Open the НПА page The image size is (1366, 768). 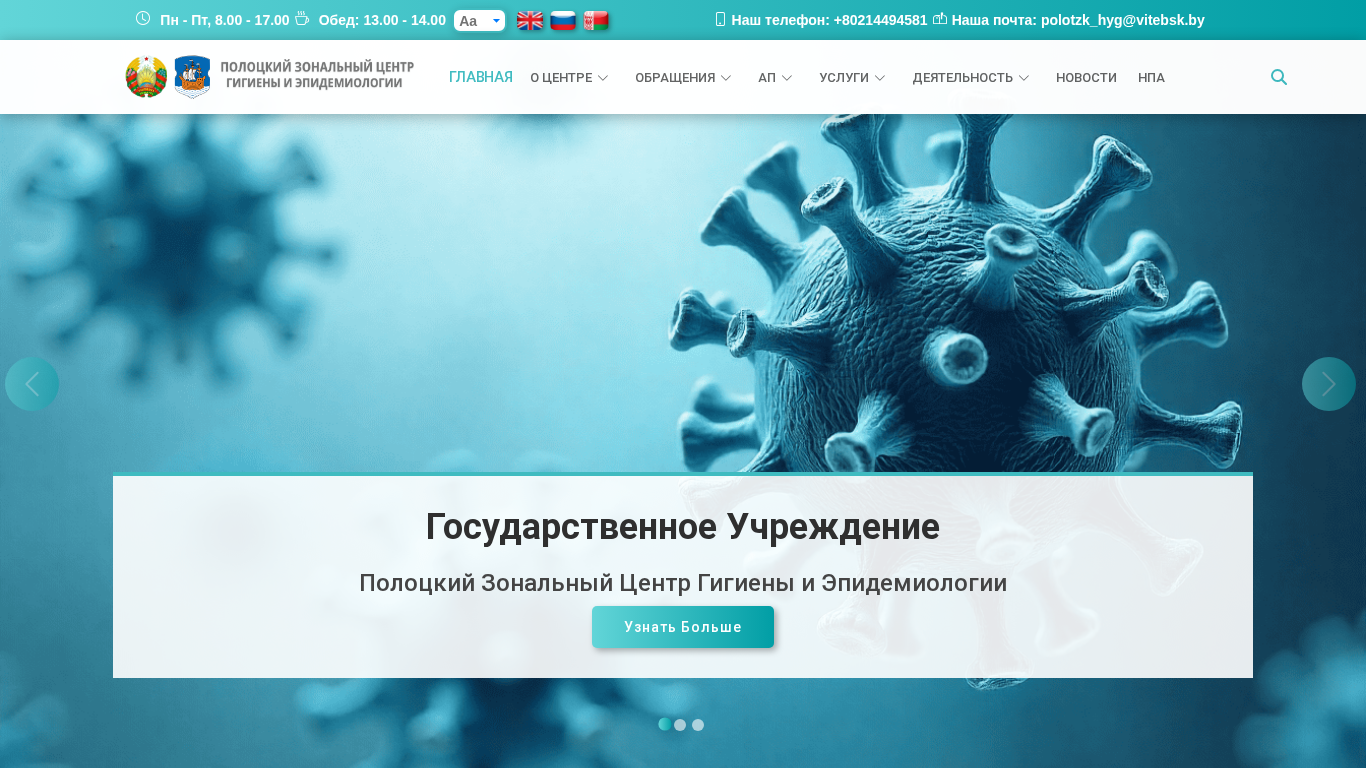(1151, 78)
